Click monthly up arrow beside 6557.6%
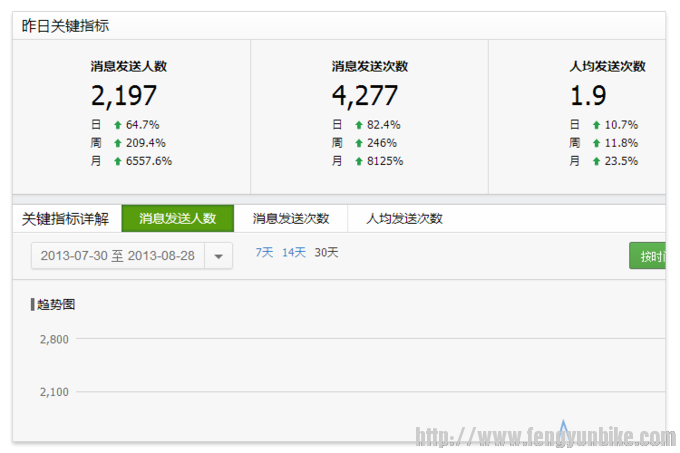Screen dimensions: 680x453 (x=117, y=161)
